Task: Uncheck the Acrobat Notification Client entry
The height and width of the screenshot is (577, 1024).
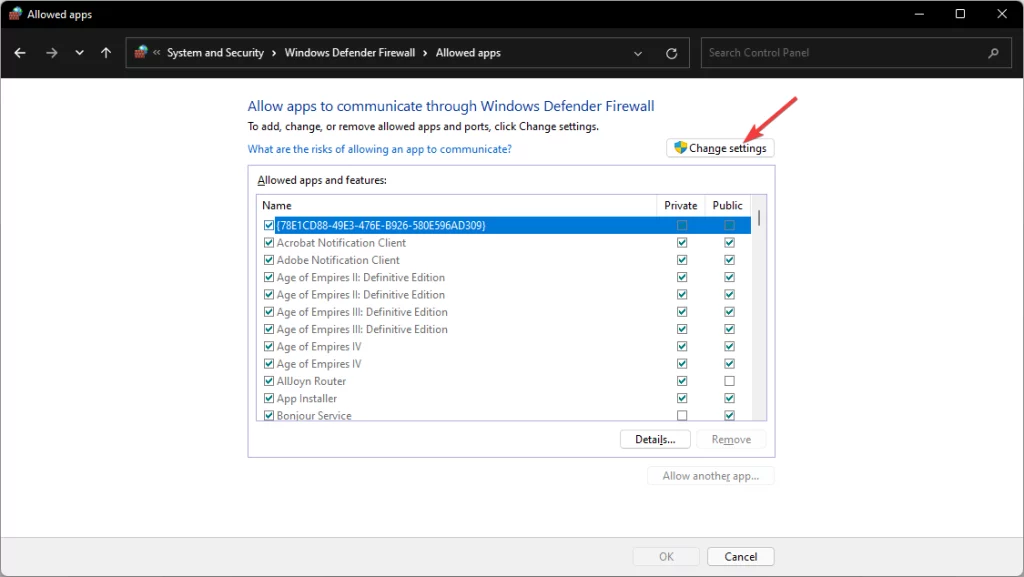Action: [x=268, y=242]
